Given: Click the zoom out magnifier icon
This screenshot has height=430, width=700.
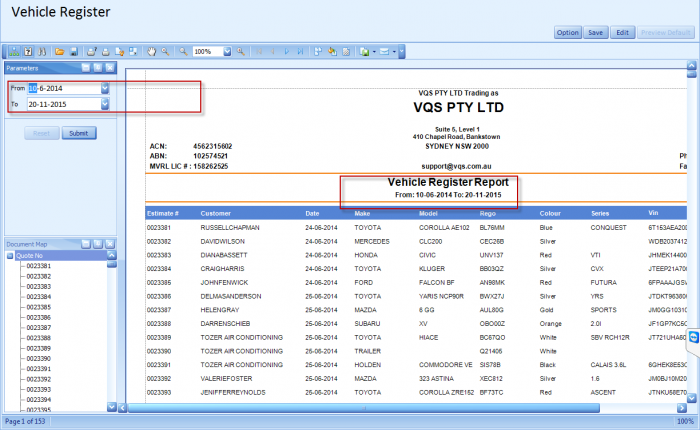Looking at the screenshot, I should click(x=183, y=52).
